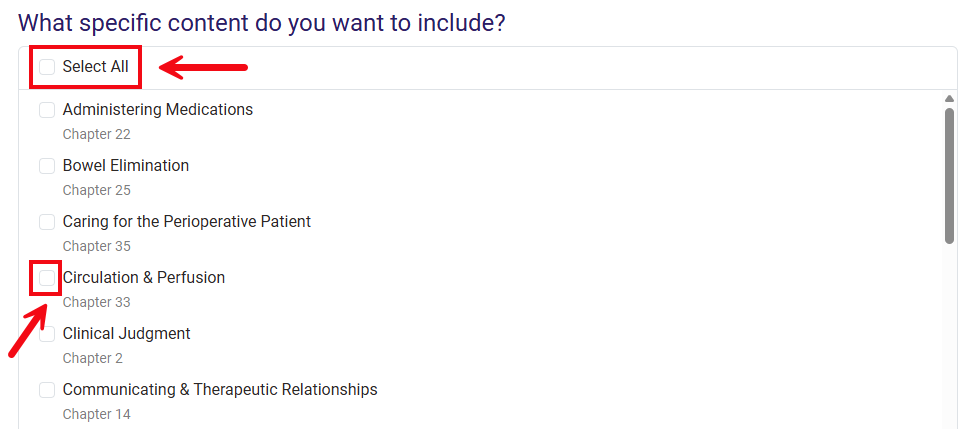The image size is (973, 429).
Task: Click the "Chapter 22" subtitle
Action: click(96, 134)
